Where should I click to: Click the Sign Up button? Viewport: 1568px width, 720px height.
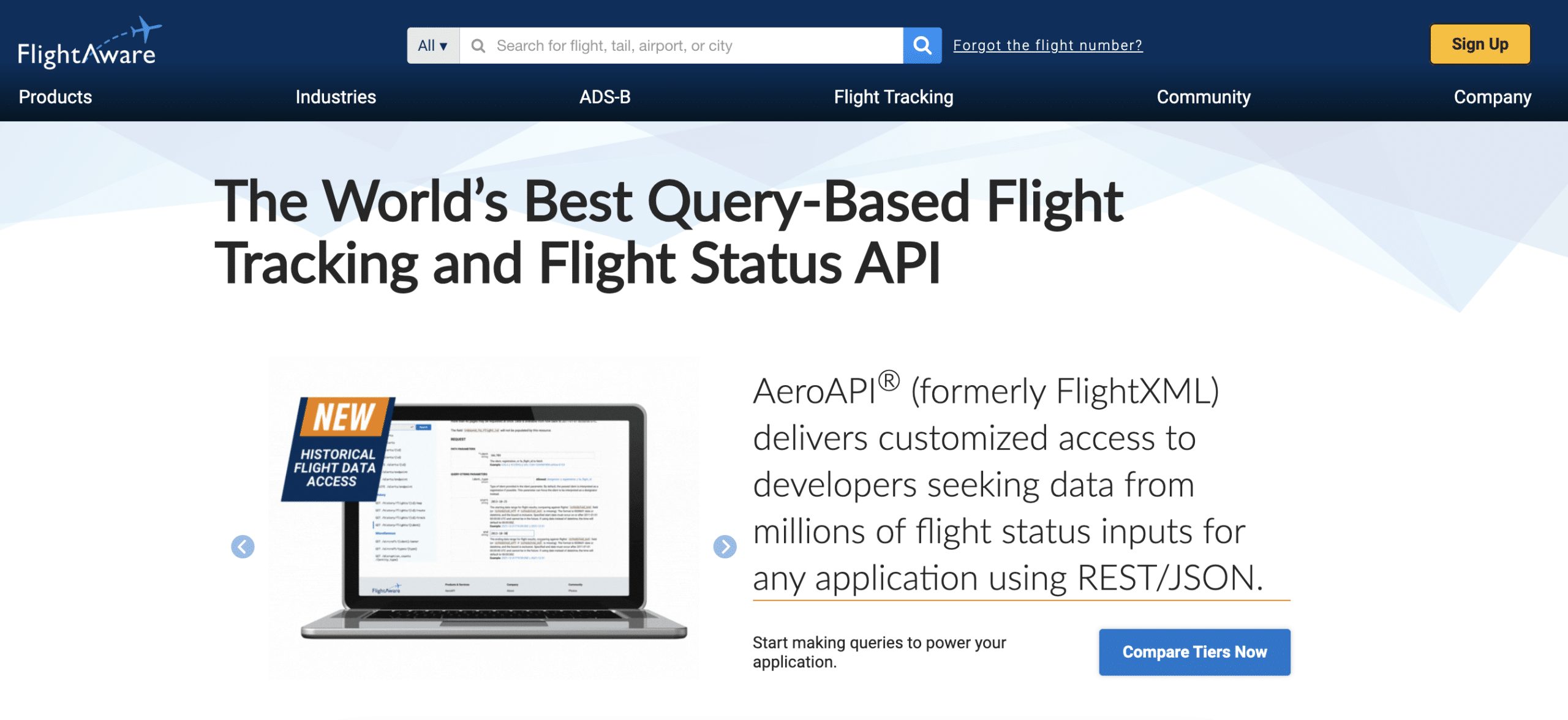pos(1480,44)
